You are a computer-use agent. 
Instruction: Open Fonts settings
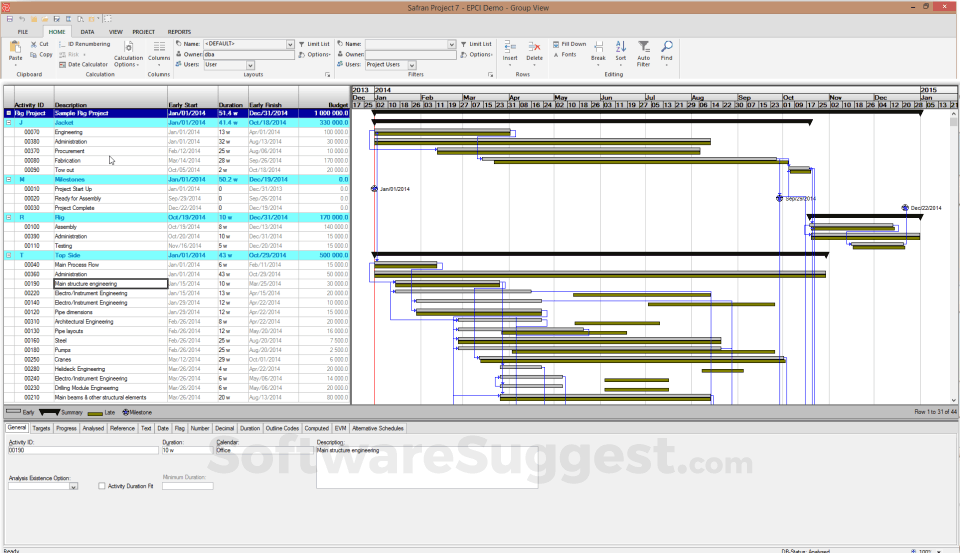tap(564, 55)
